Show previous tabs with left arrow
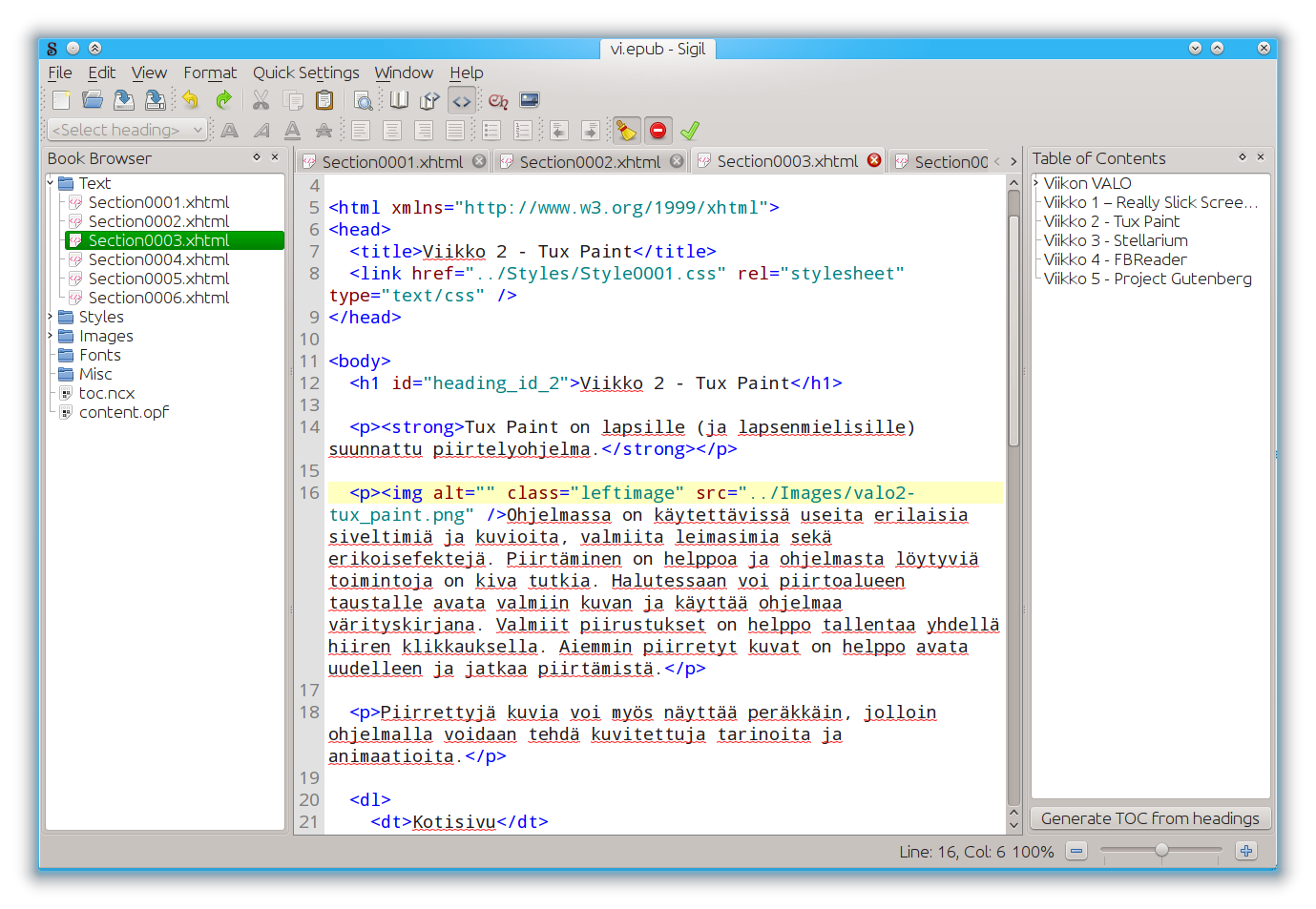Image resolution: width=1316 pixels, height=909 pixels. click(x=997, y=161)
